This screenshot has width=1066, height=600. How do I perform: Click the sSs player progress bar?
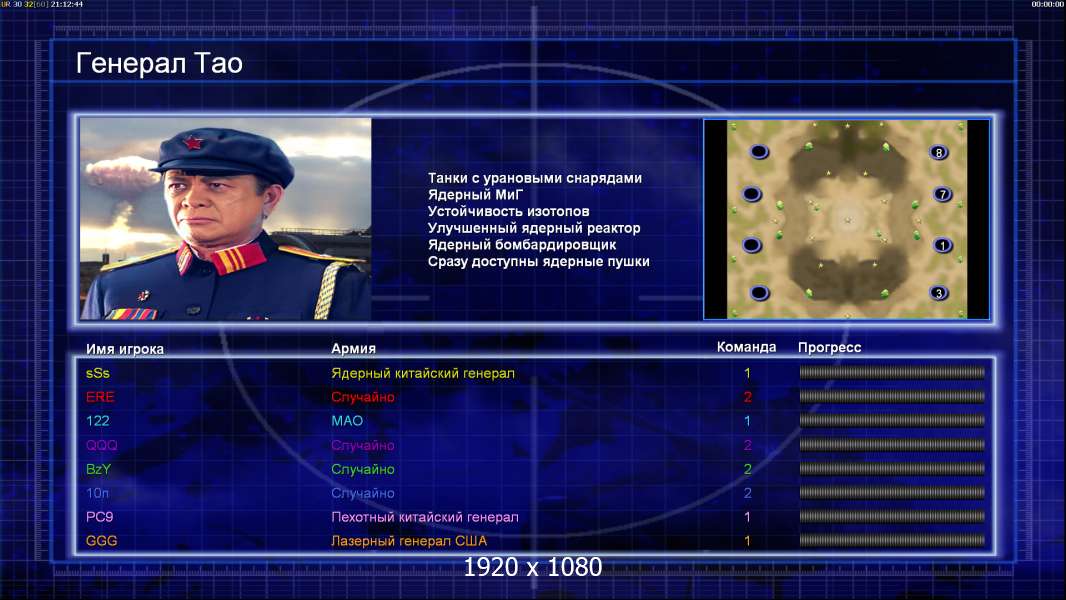tap(892, 372)
